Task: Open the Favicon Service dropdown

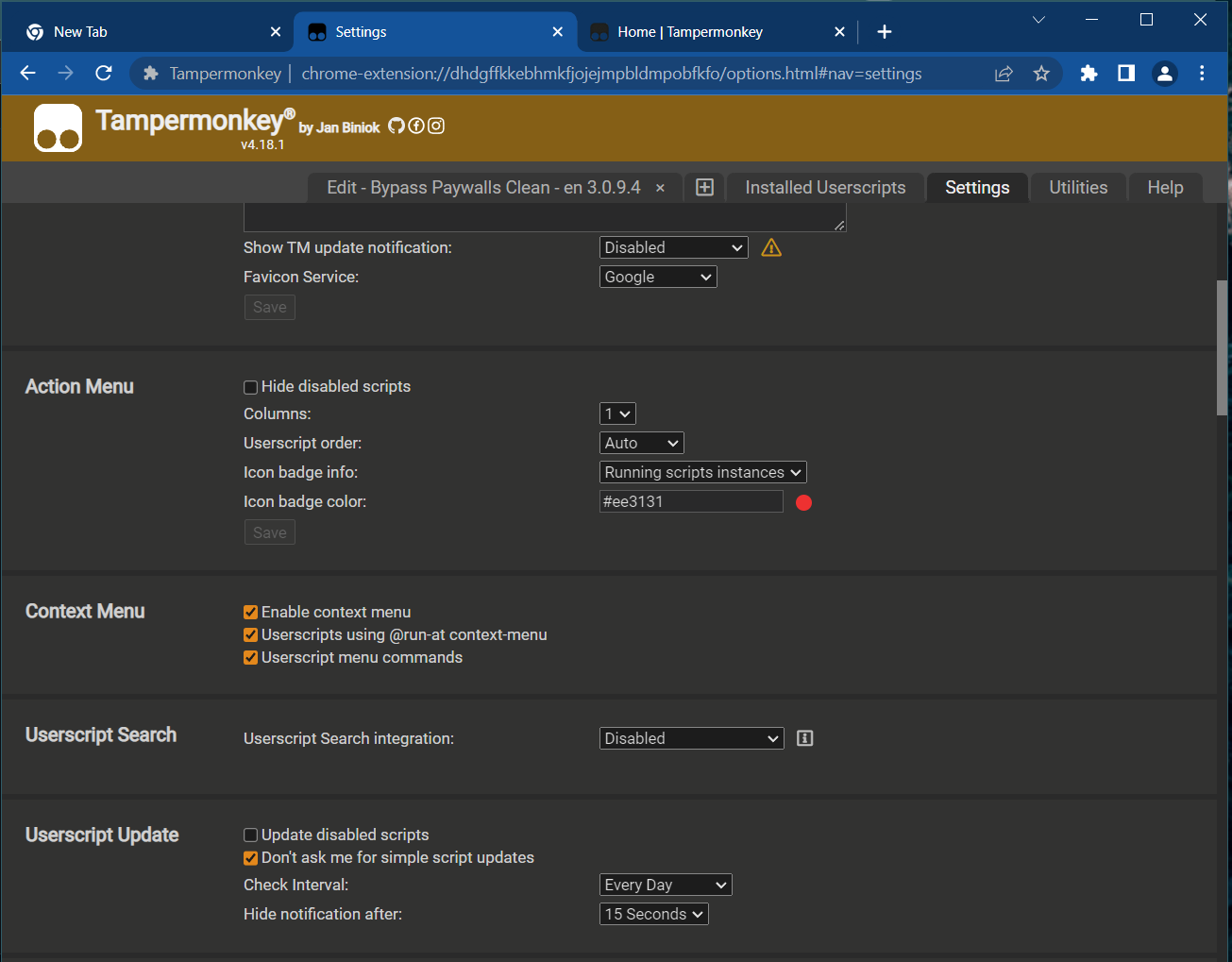Action: pos(658,277)
